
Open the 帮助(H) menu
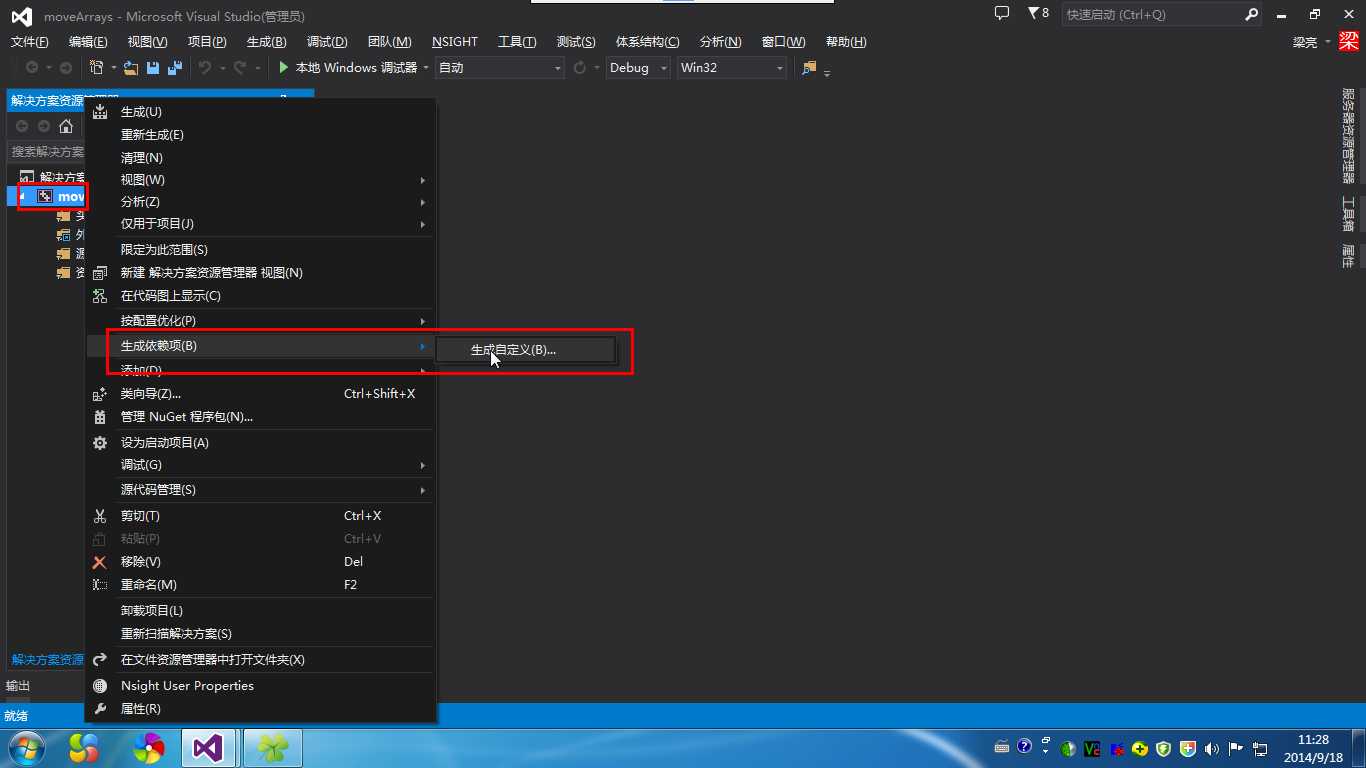tap(846, 42)
